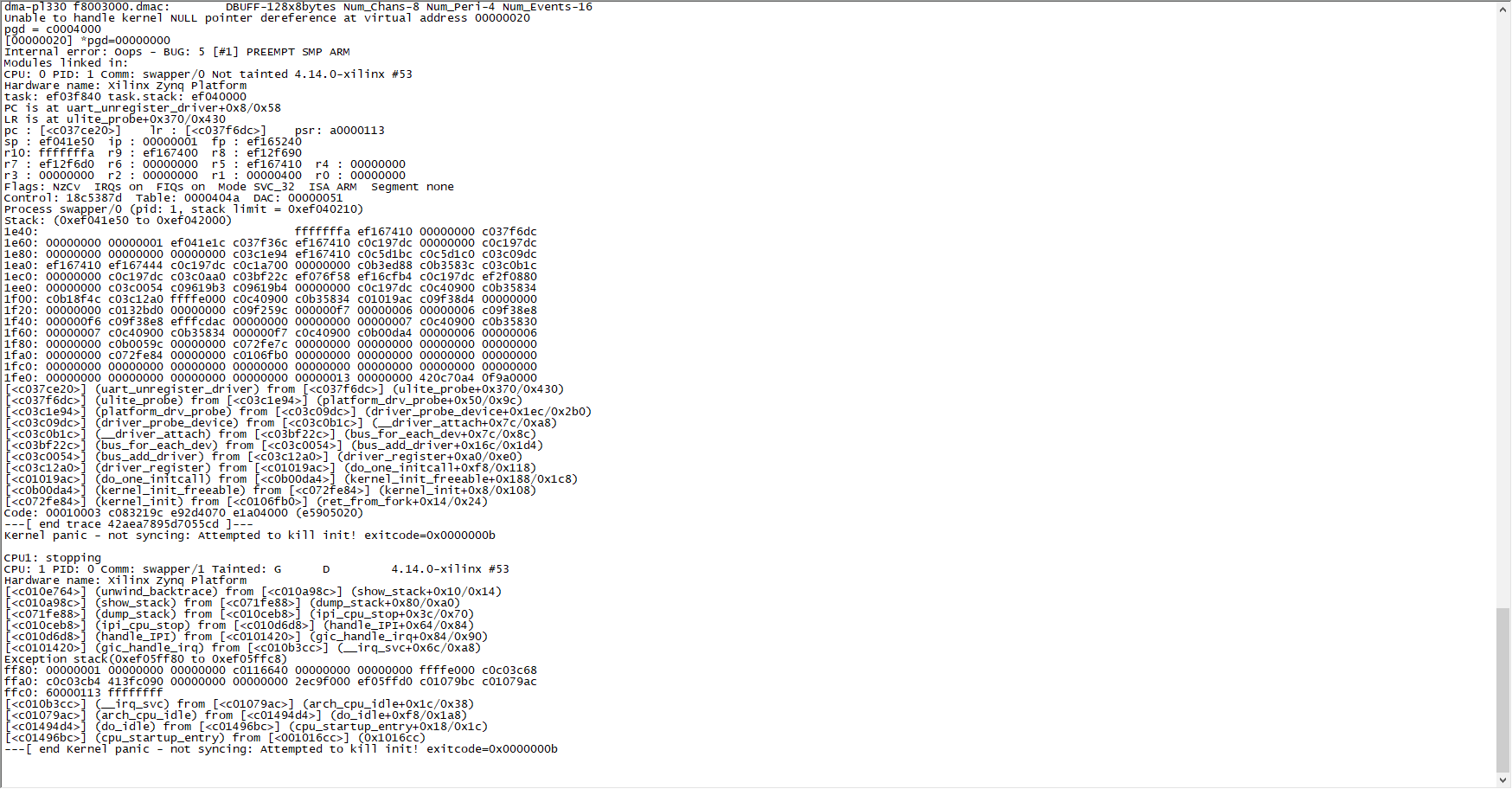1512x789 pixels.
Task: Click the '(arch_cpu_idle) from' line
Action: tap(236, 715)
